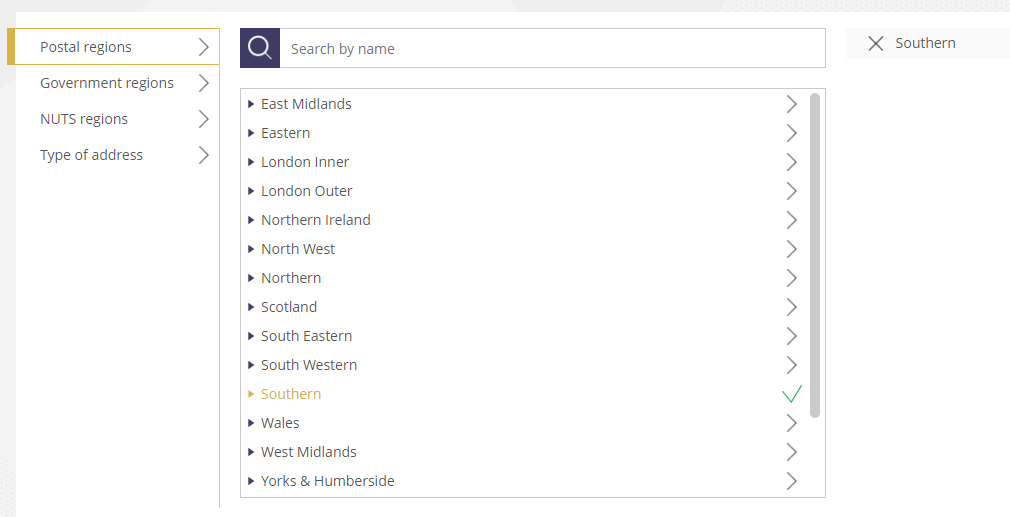Screen dimensions: 1010x517
Task: Expand the West Midlands tree triangle
Action: [251, 452]
